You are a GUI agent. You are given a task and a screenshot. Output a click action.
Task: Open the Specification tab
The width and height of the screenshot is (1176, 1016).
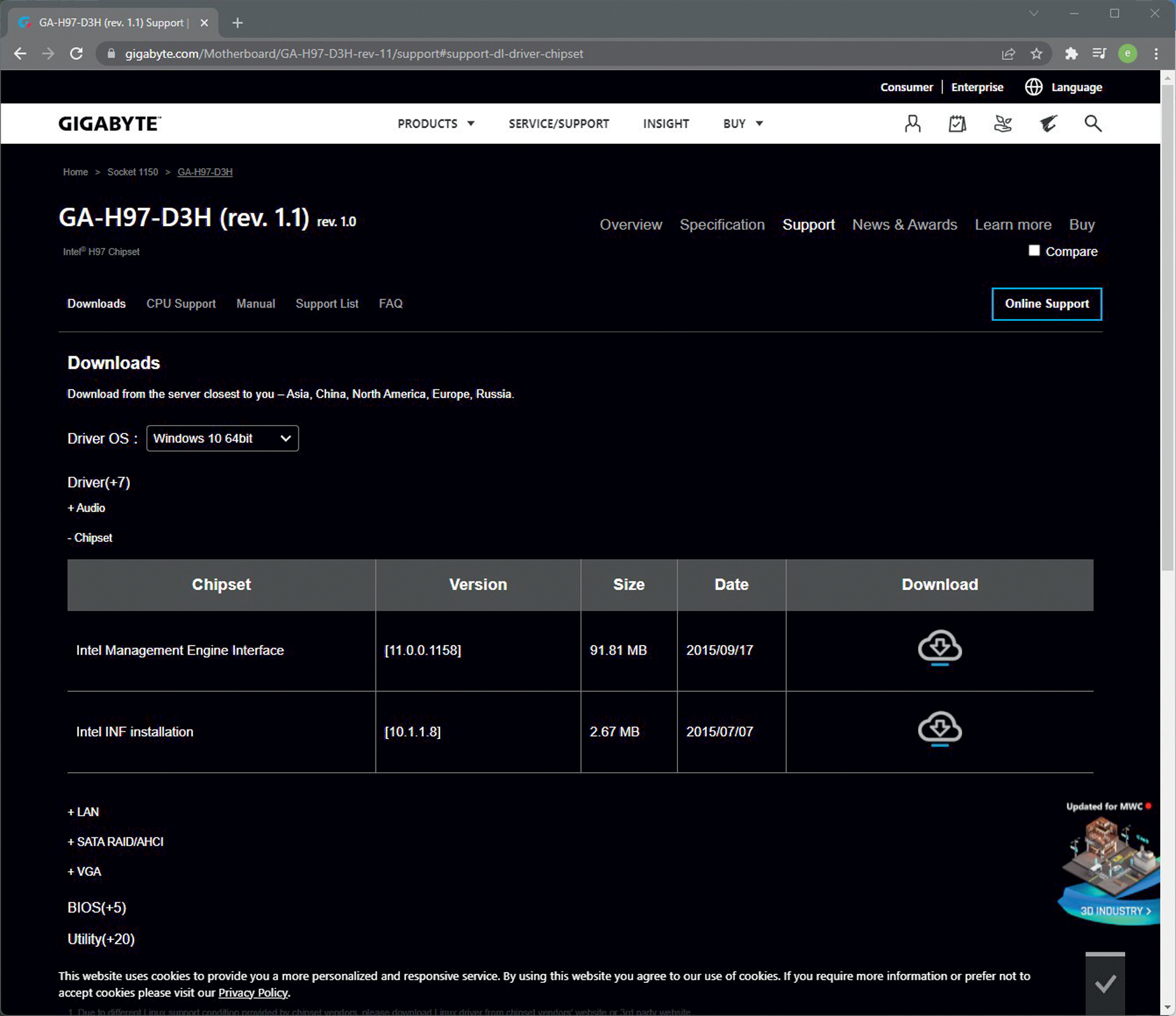(x=722, y=225)
